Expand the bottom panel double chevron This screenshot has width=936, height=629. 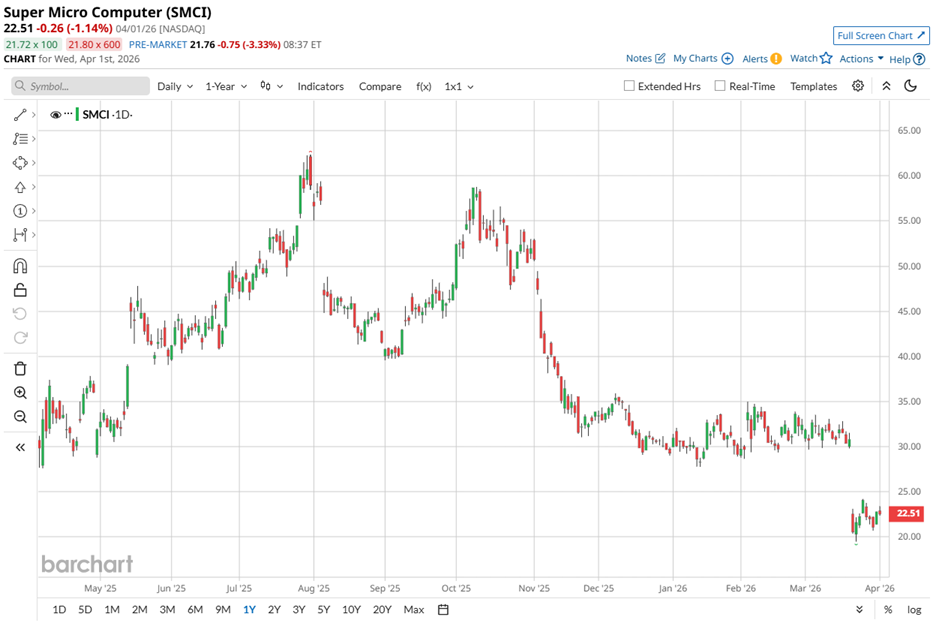[x=859, y=609]
